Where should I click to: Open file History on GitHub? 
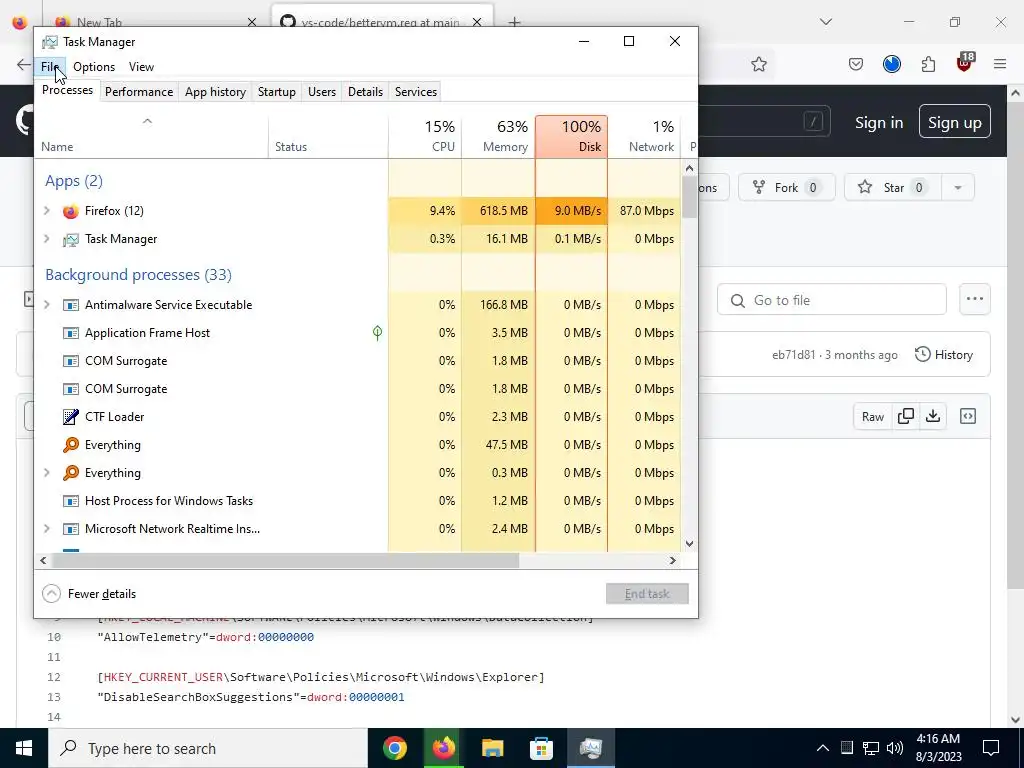(944, 355)
